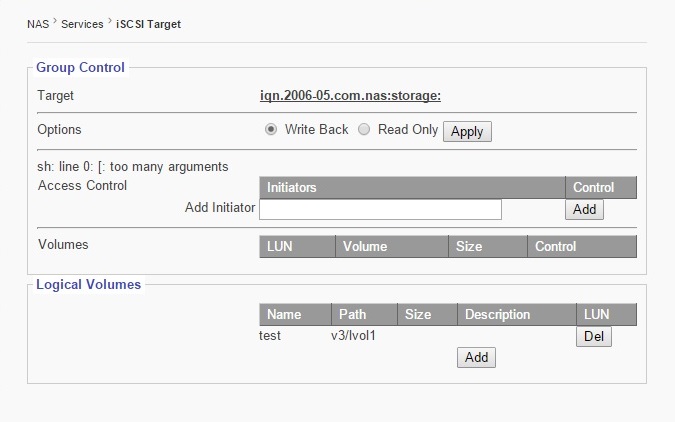This screenshot has height=422, width=675.
Task: Click the Description column header
Action: point(497,314)
